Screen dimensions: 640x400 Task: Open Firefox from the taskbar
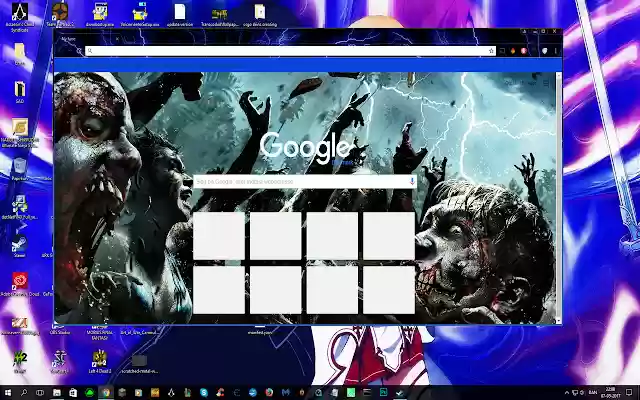269,393
